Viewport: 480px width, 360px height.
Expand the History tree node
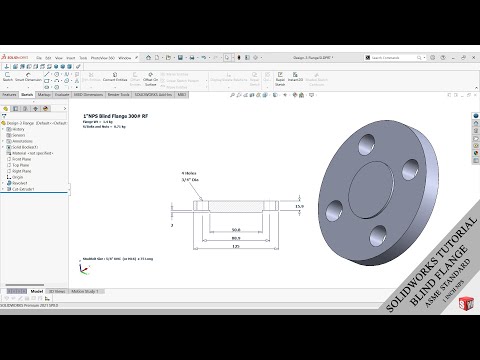3,129
